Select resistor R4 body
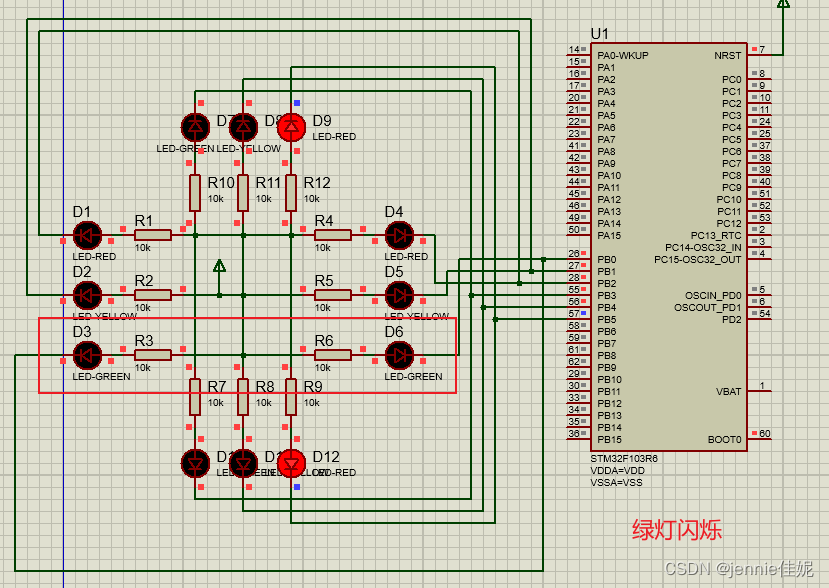 (x=333, y=235)
